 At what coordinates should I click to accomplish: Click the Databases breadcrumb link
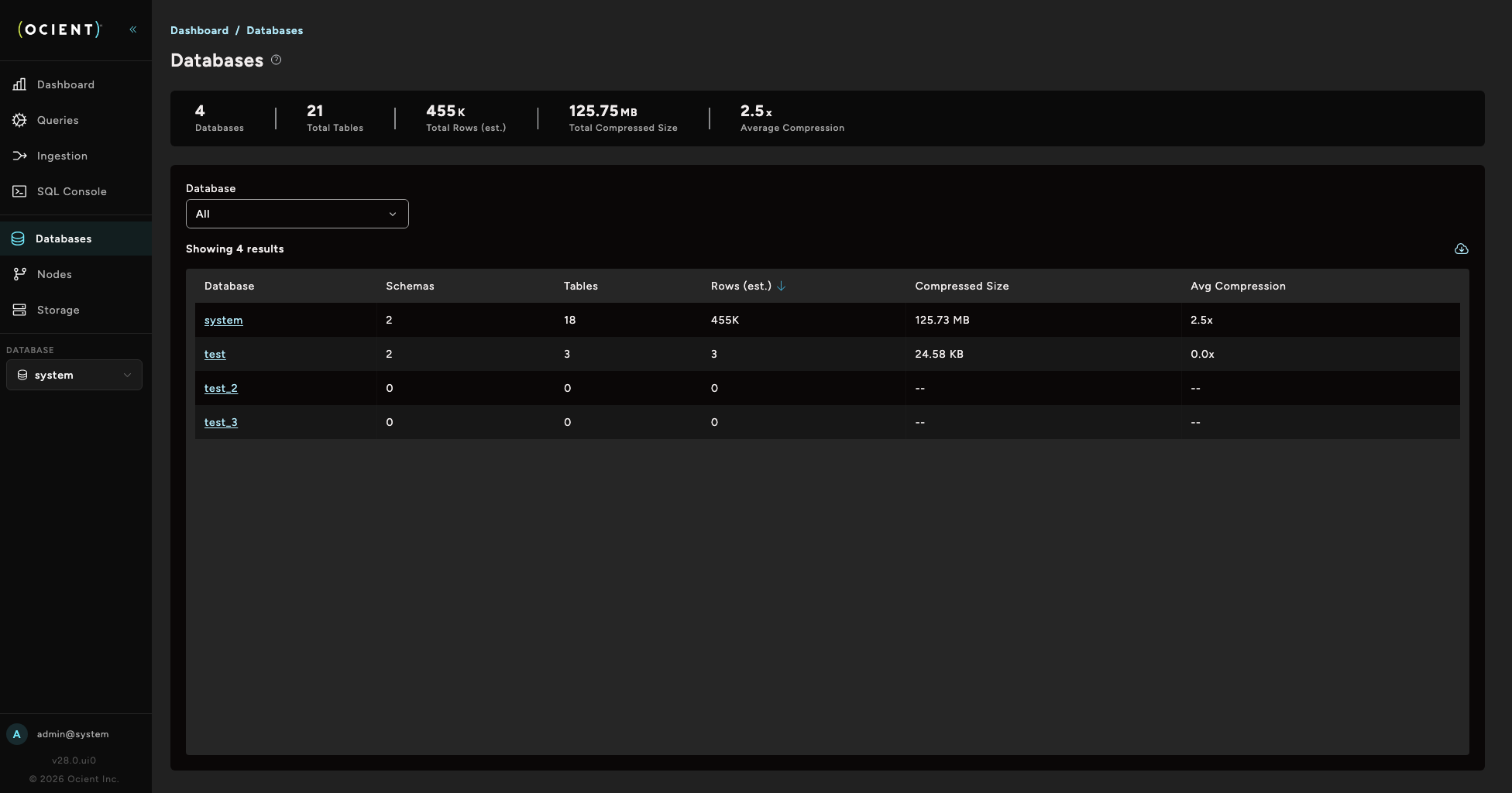[275, 30]
